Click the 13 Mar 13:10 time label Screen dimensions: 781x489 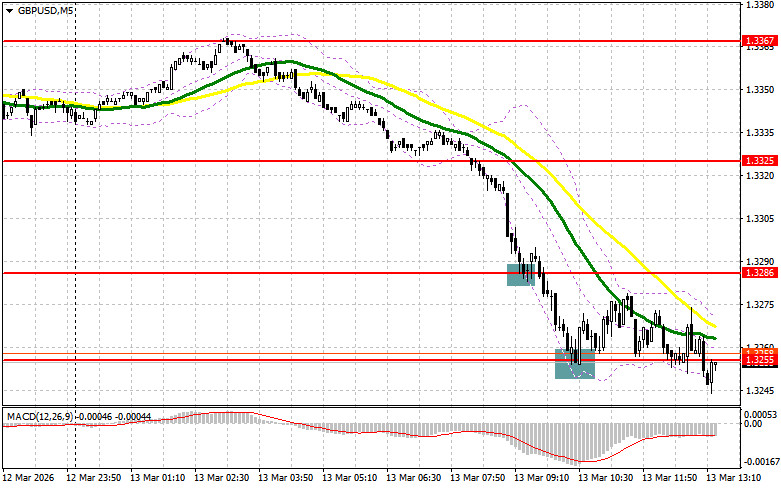pos(733,478)
